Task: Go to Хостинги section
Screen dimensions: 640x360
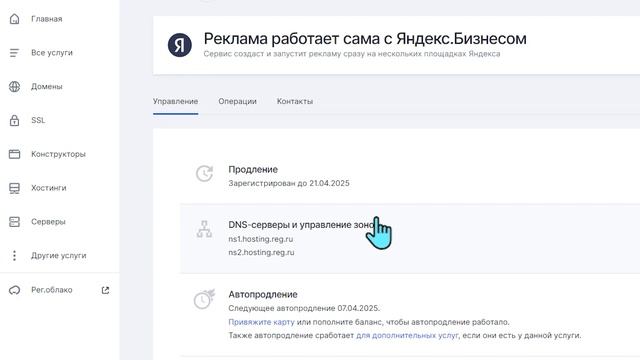Action: pos(49,188)
